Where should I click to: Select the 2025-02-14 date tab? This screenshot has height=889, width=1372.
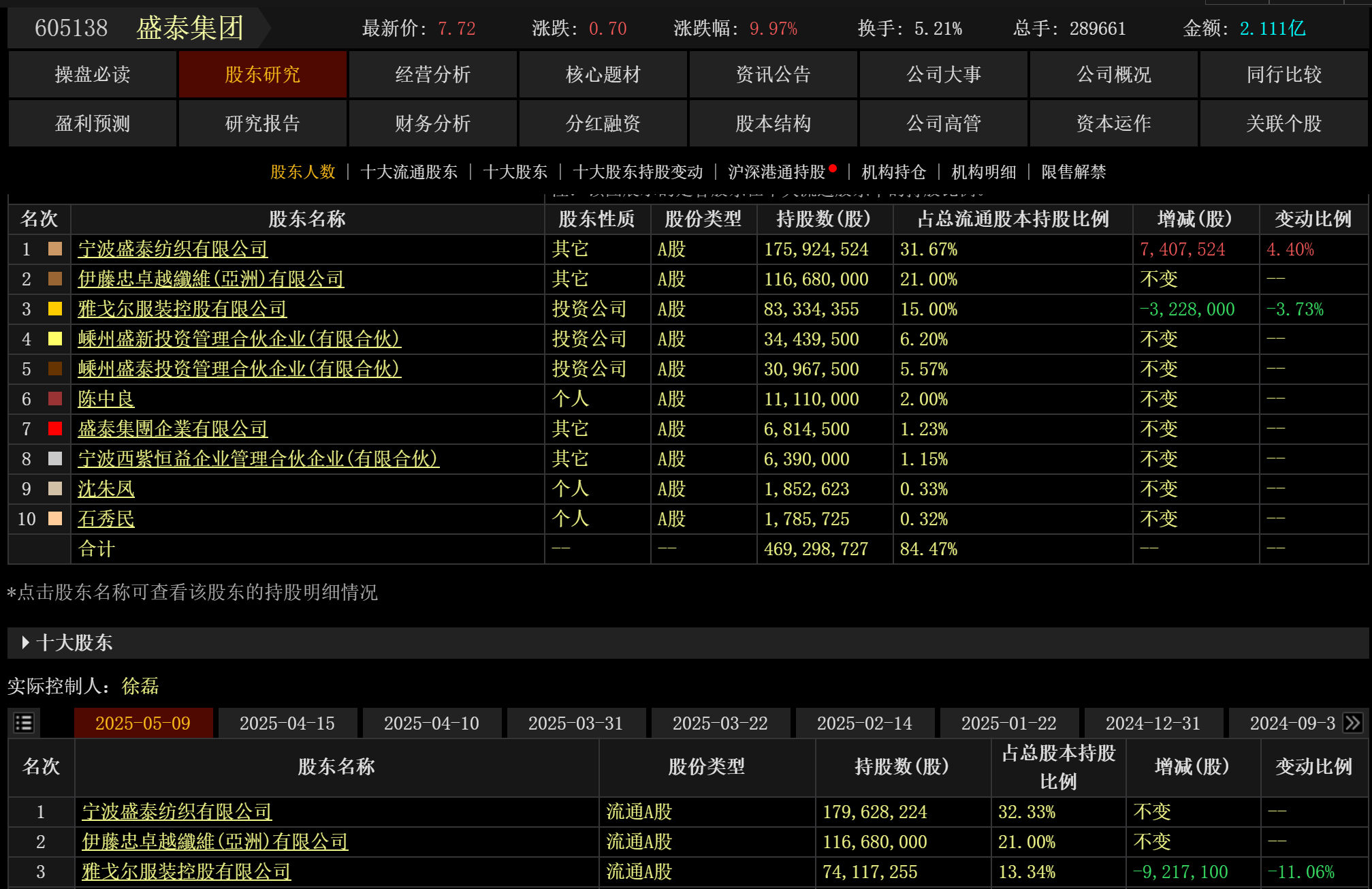(x=865, y=723)
